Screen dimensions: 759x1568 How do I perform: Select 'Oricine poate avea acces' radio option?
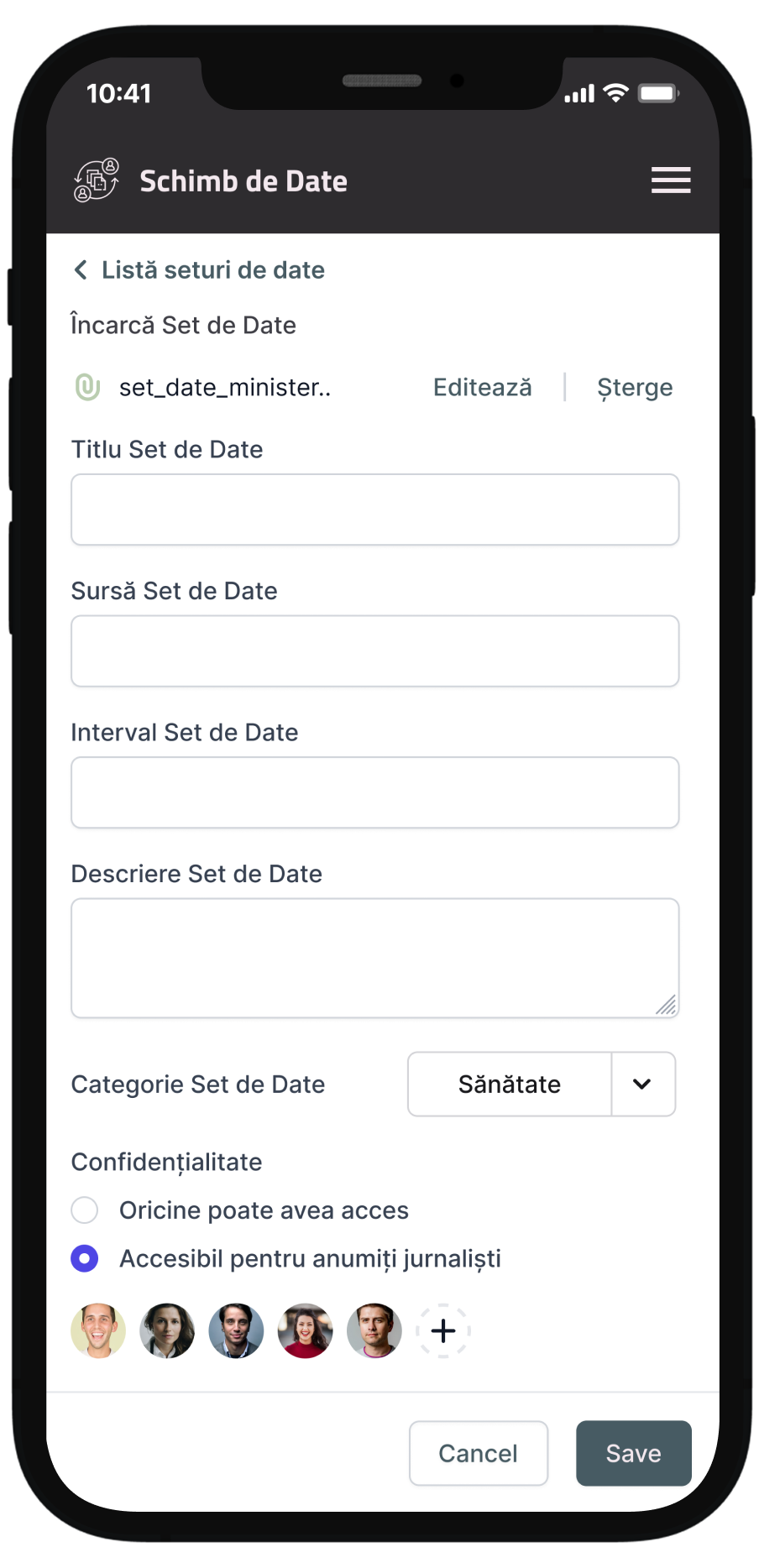(x=85, y=1210)
